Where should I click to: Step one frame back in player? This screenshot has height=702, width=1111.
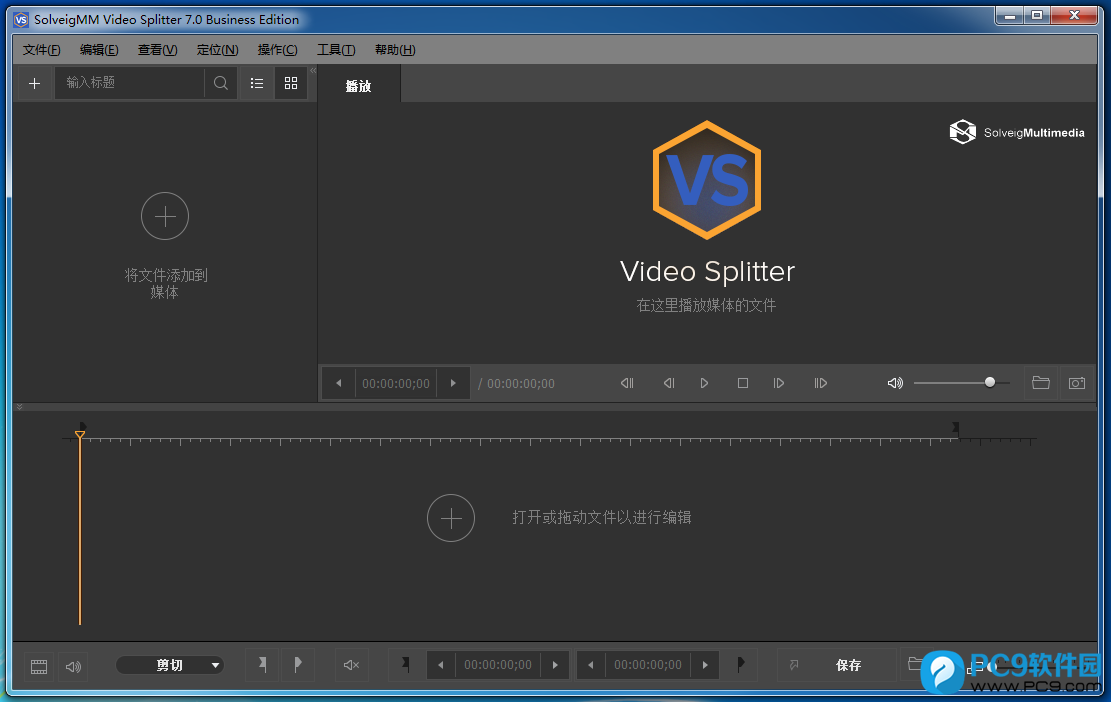(x=668, y=383)
